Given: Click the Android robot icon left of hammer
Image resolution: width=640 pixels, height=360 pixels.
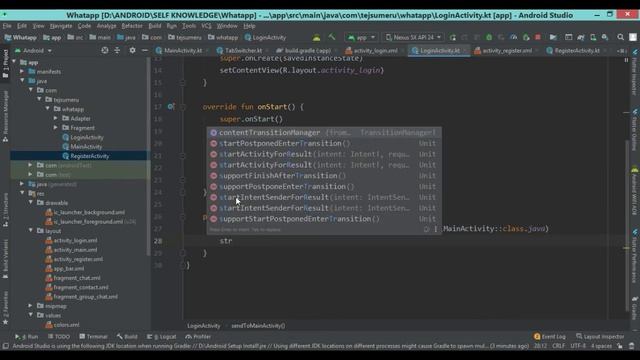Looking at the screenshot, I should pos(316,37).
